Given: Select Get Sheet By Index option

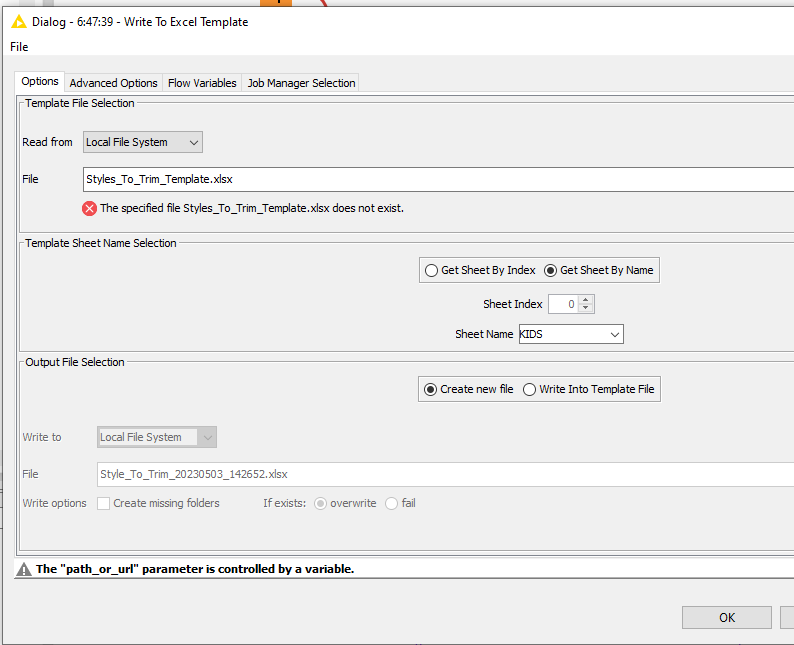Looking at the screenshot, I should click(x=432, y=270).
